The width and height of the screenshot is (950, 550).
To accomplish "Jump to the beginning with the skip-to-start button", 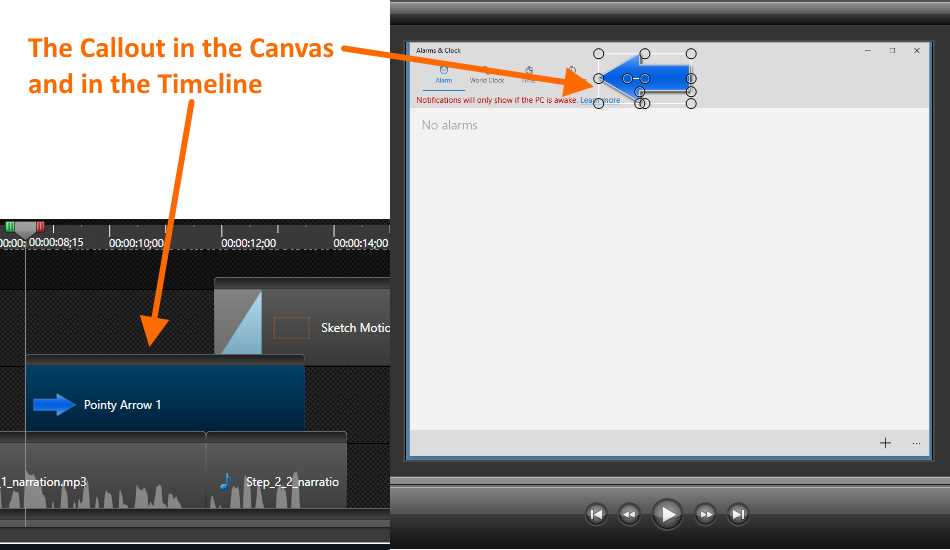I will point(596,514).
